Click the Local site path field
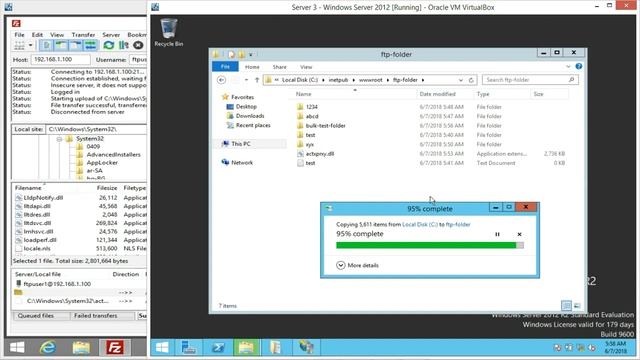The height and width of the screenshot is (360, 640). 96,129
